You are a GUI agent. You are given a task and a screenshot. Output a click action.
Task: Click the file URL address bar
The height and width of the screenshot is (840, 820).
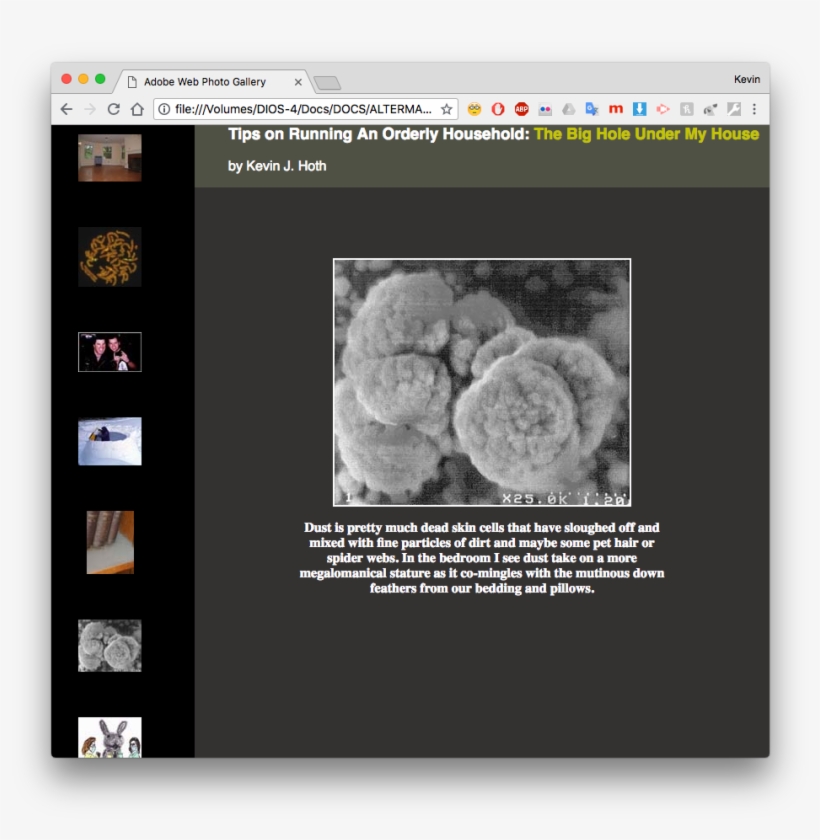(x=302, y=109)
